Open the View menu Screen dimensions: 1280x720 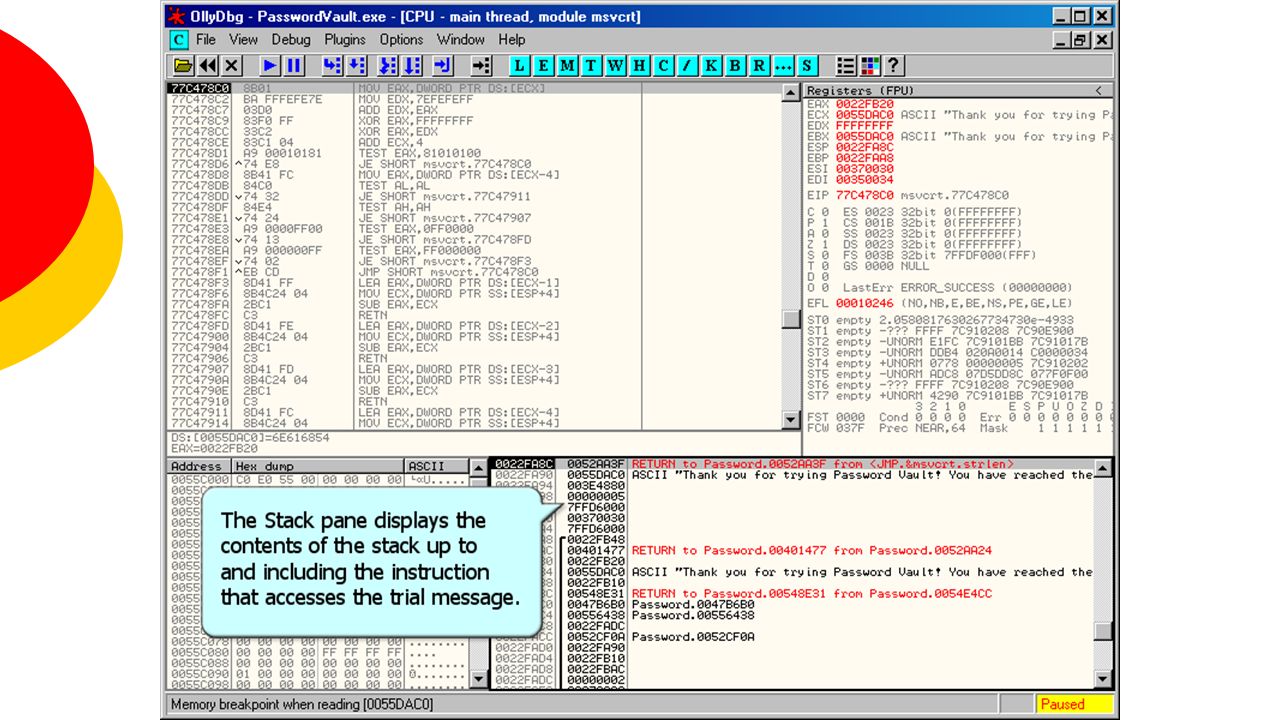coord(243,40)
